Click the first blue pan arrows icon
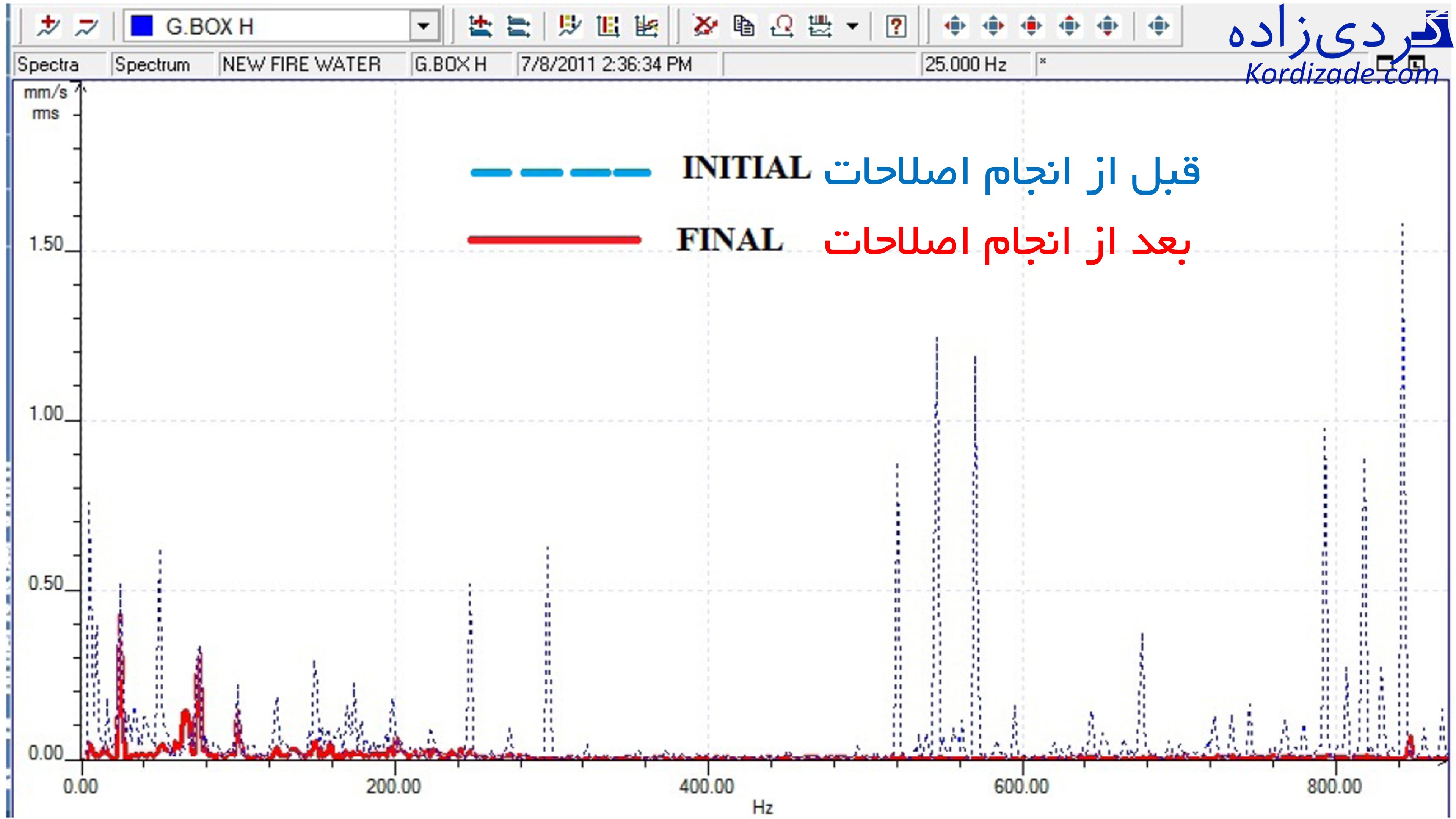This screenshot has height=819, width=1456. 955,26
